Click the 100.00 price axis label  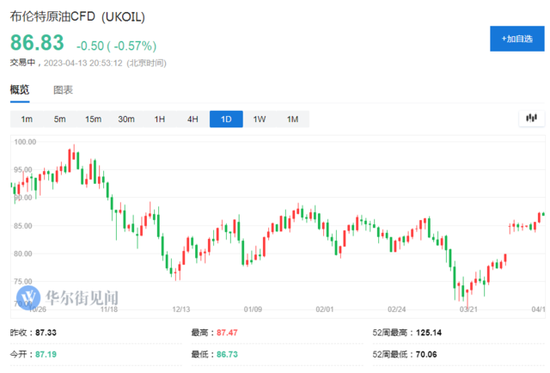[x=25, y=142]
